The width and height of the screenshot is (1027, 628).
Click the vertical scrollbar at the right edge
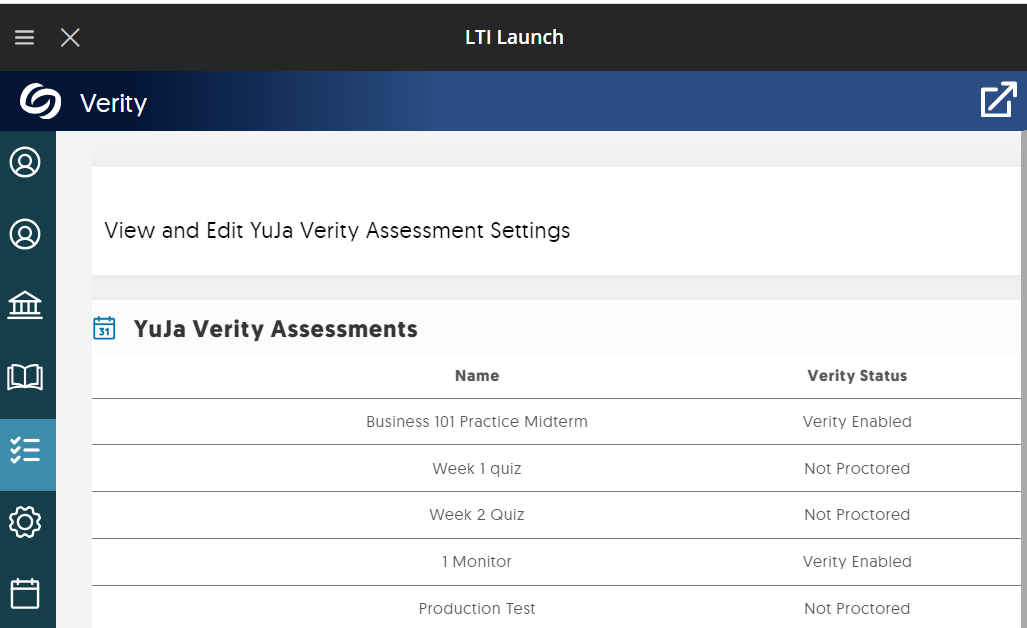[1023, 380]
